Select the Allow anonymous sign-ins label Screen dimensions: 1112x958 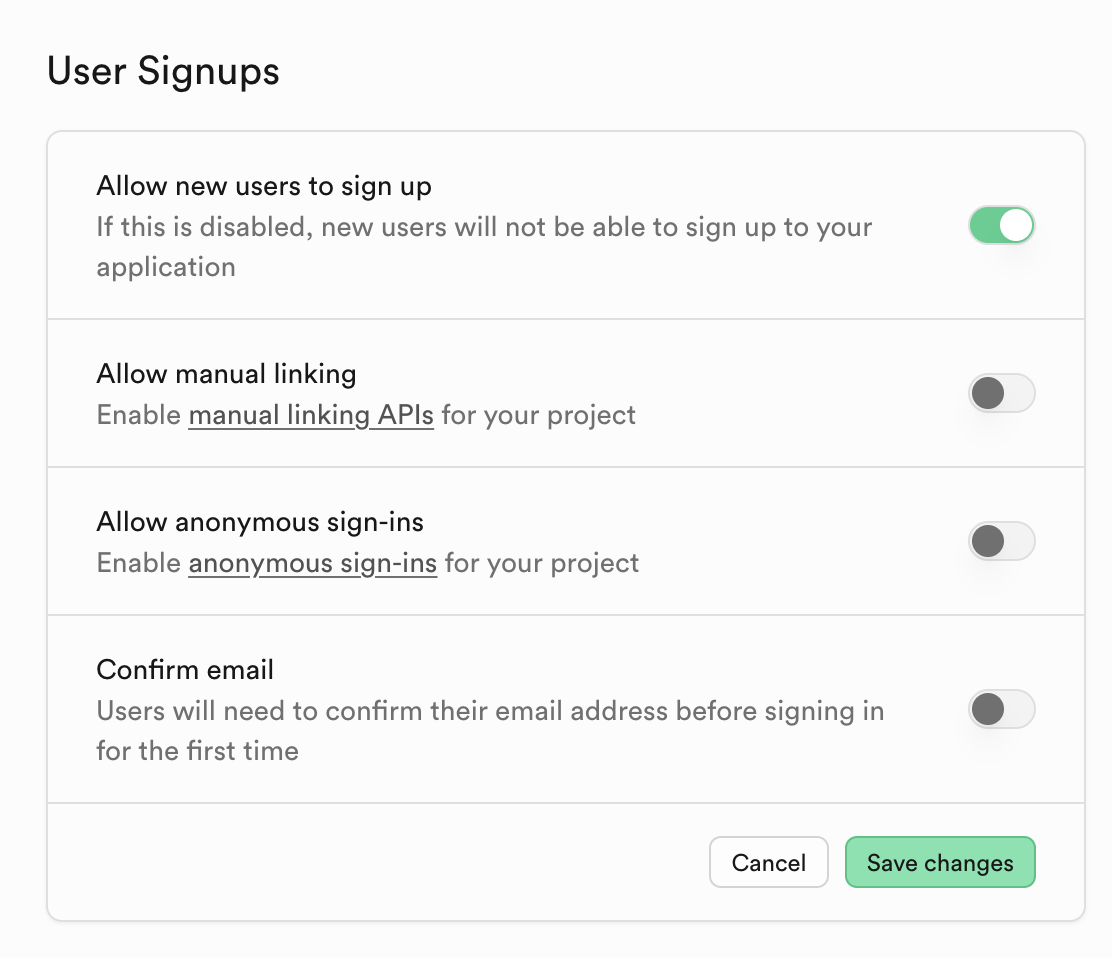pos(260,522)
